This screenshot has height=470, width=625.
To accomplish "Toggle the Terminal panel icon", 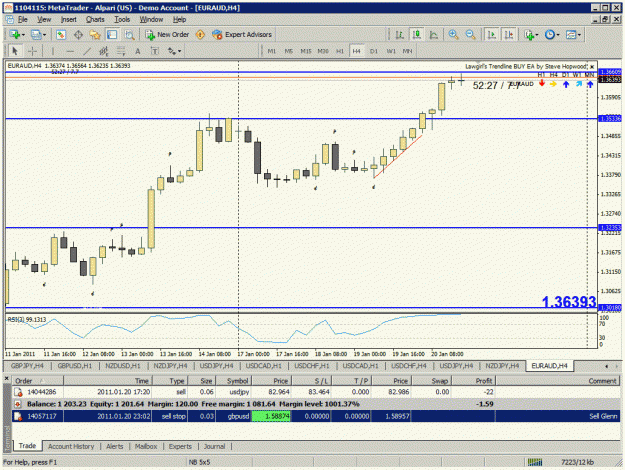I will pos(112,35).
